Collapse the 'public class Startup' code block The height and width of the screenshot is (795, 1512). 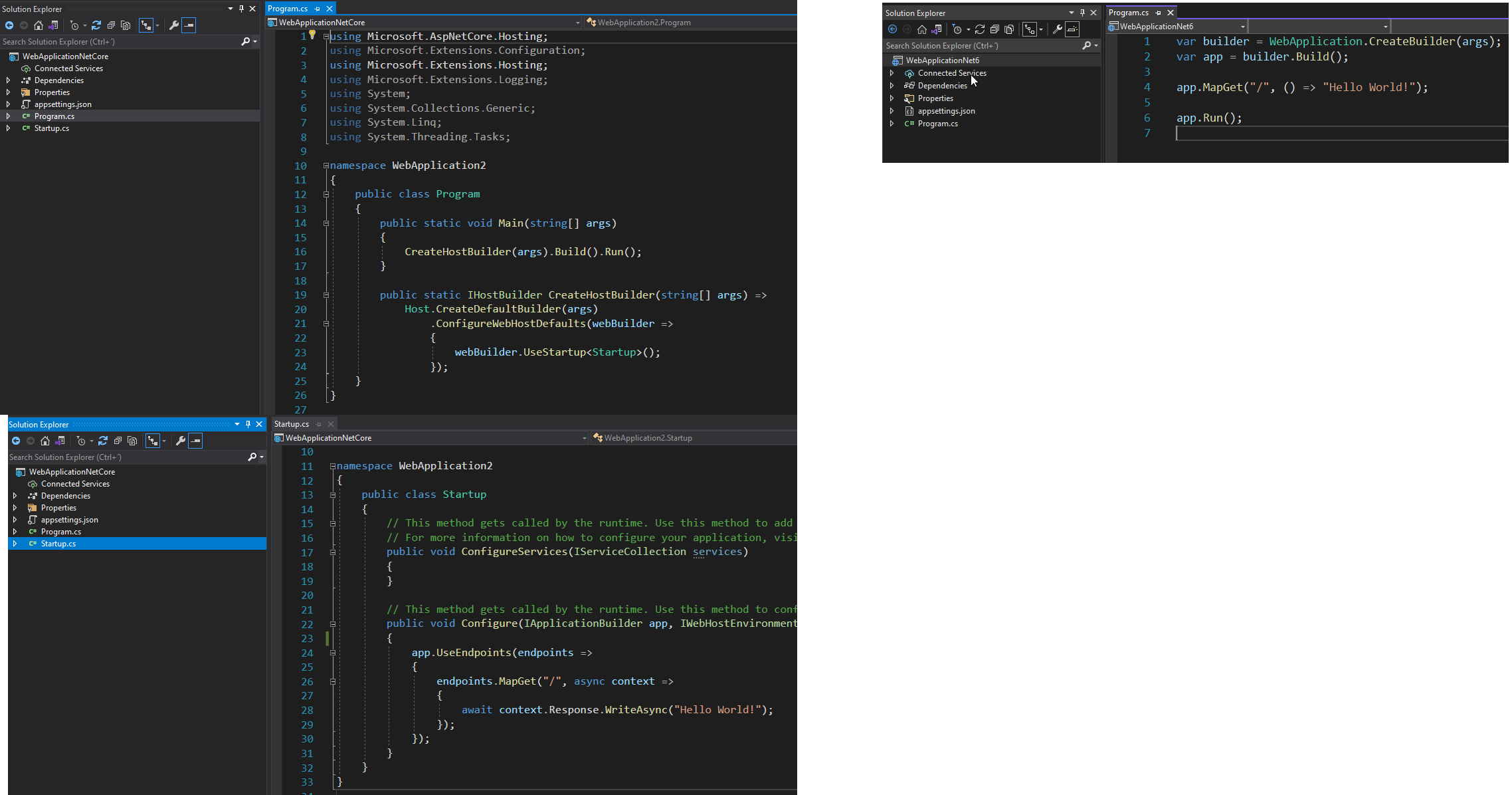click(x=333, y=495)
